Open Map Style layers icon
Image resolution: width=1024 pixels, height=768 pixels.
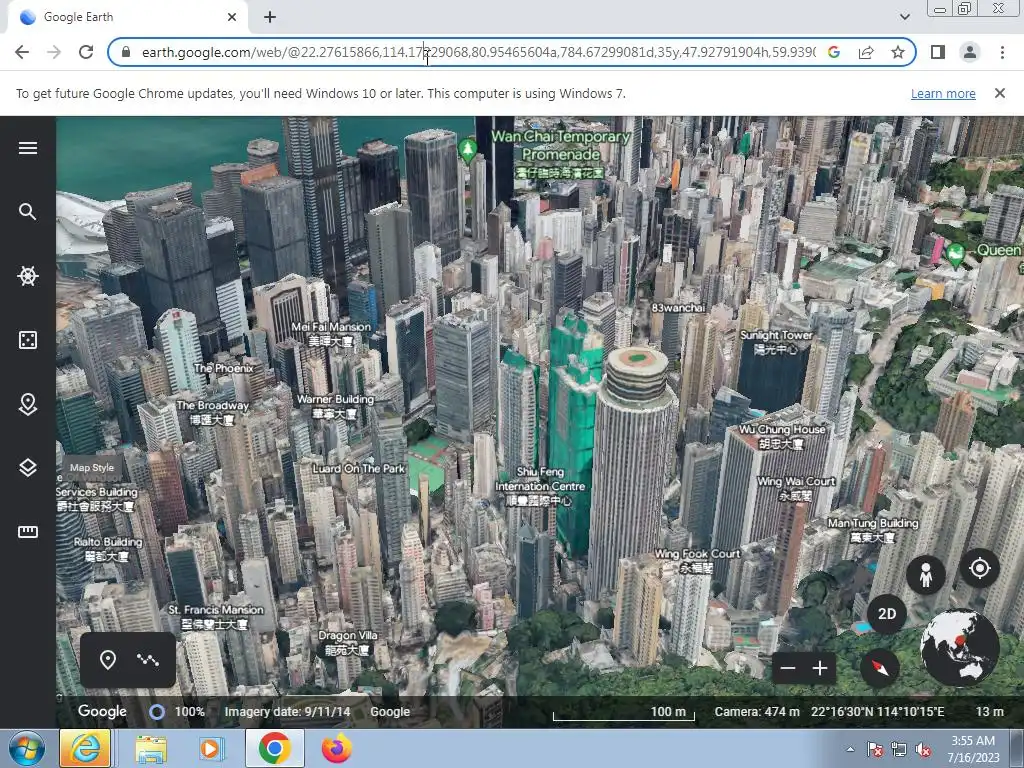click(x=27, y=468)
